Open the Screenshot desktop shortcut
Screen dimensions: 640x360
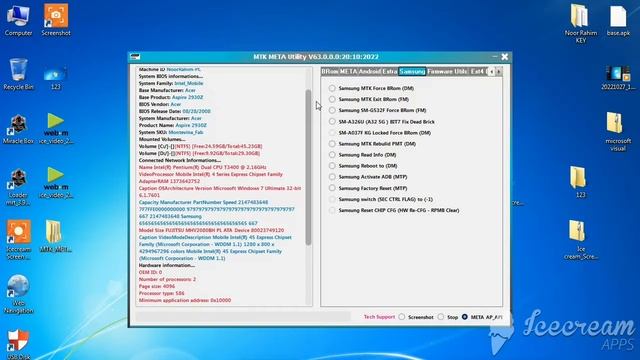(x=56, y=20)
